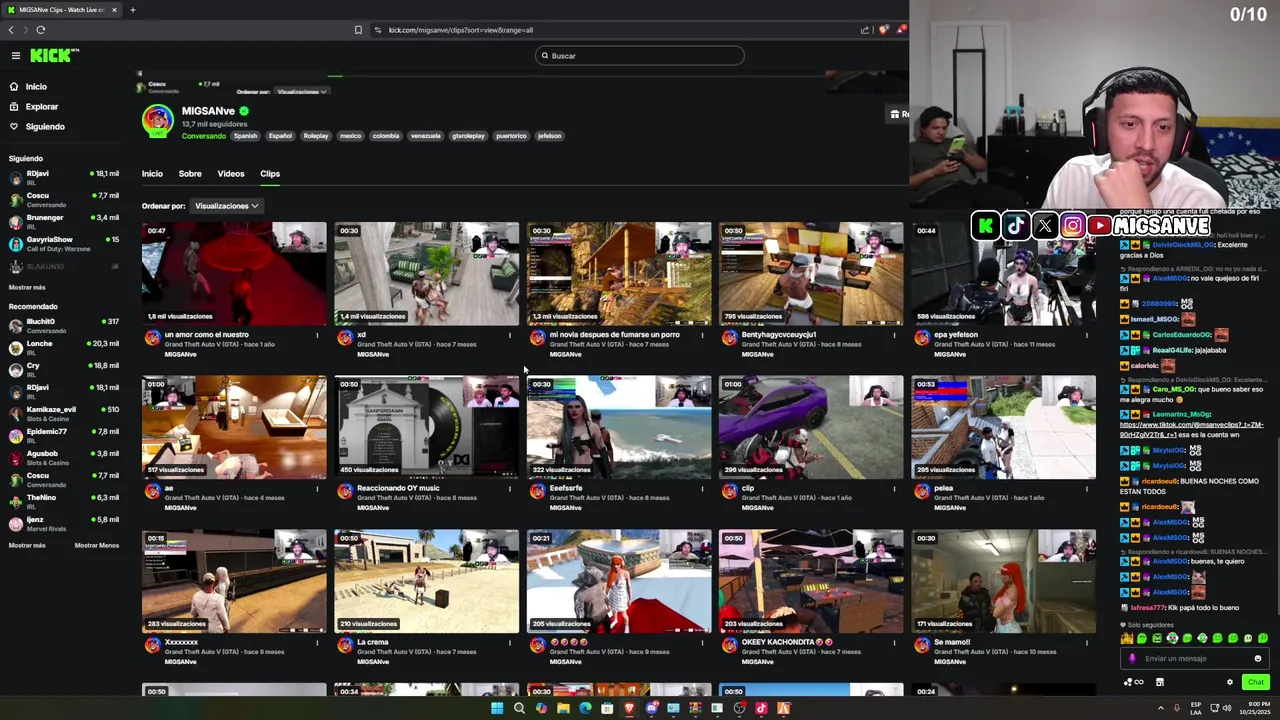Bookmark the page with bookmark icon

[x=358, y=30]
